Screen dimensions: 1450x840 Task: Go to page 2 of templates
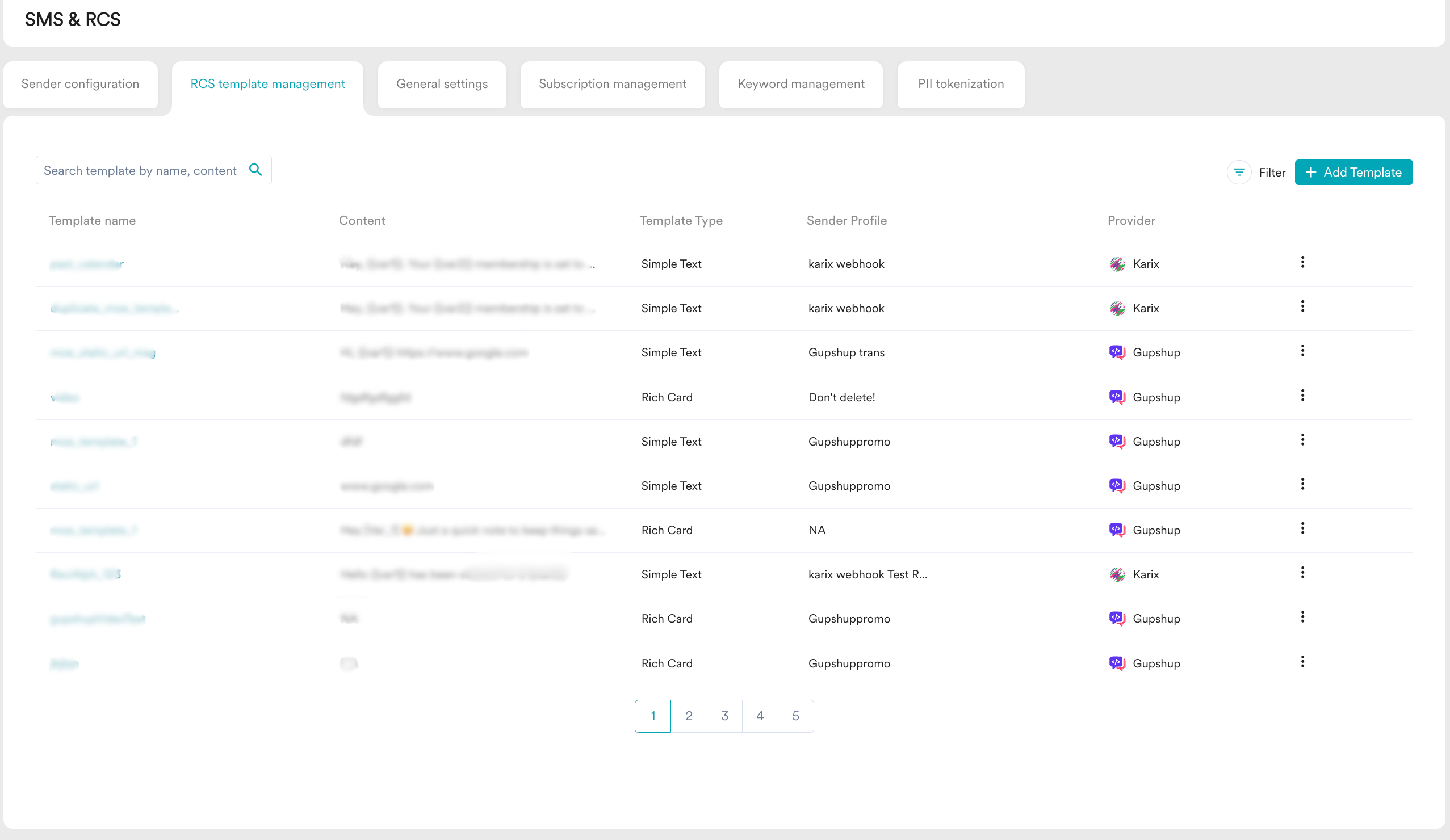click(689, 716)
